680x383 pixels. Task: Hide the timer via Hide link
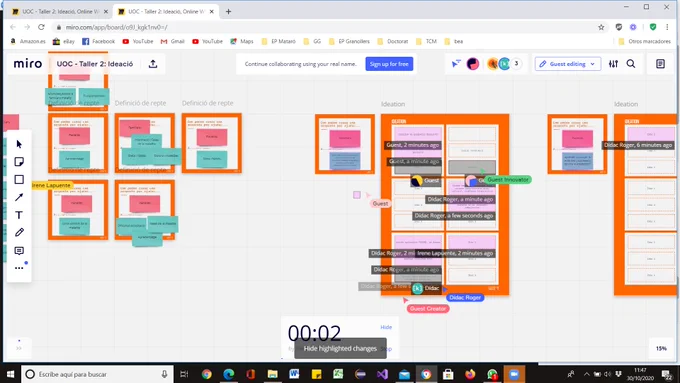pos(386,327)
